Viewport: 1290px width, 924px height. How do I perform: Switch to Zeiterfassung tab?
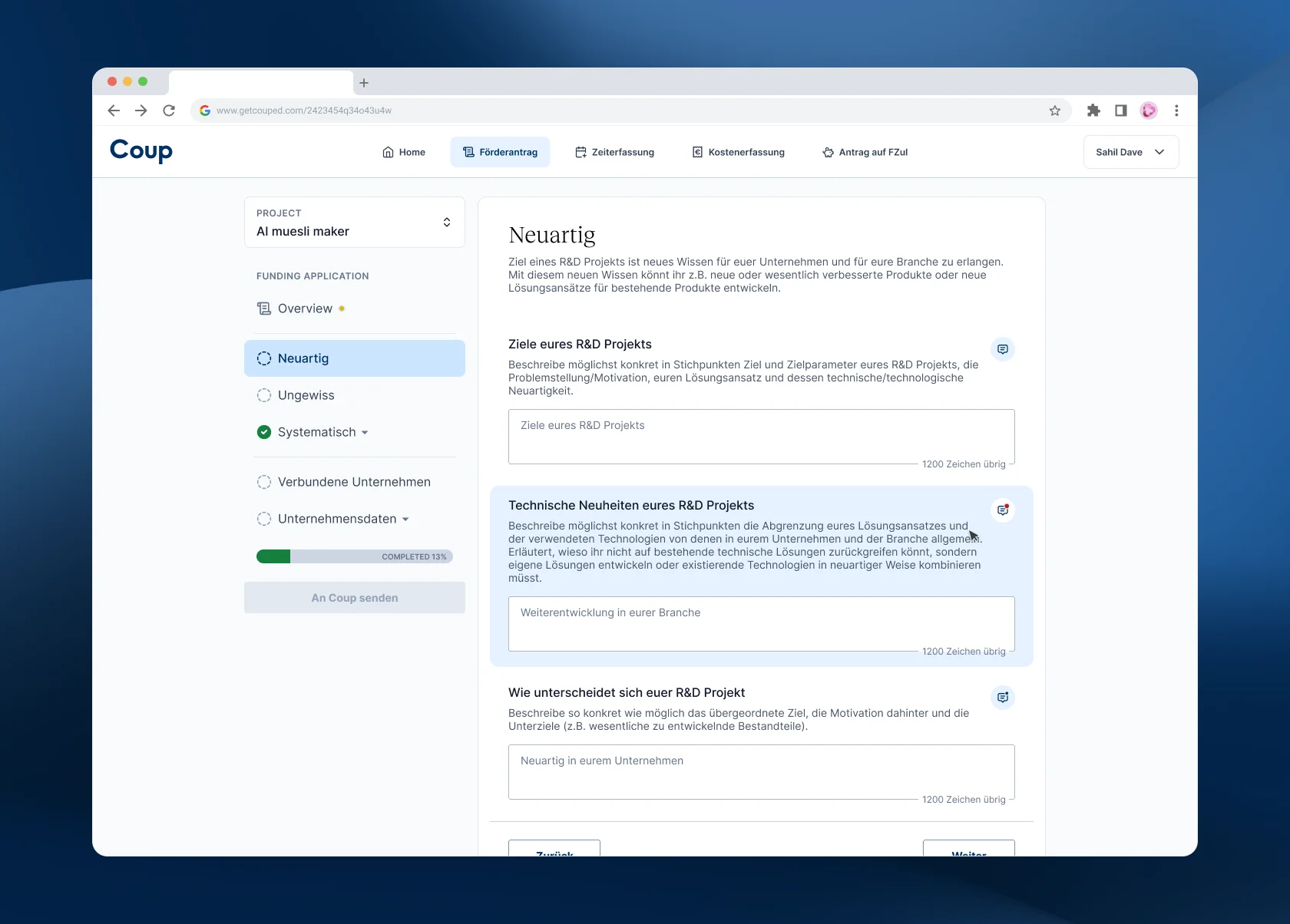[615, 152]
